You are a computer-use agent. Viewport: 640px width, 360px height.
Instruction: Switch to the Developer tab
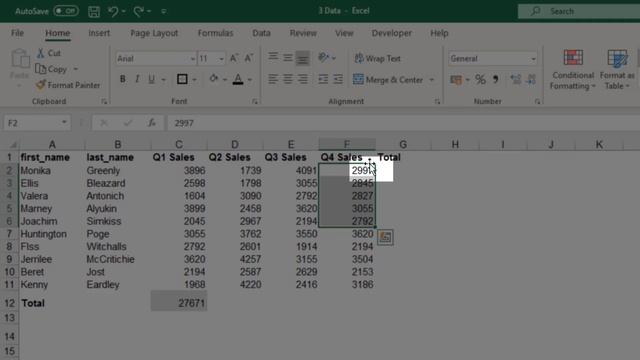391,33
